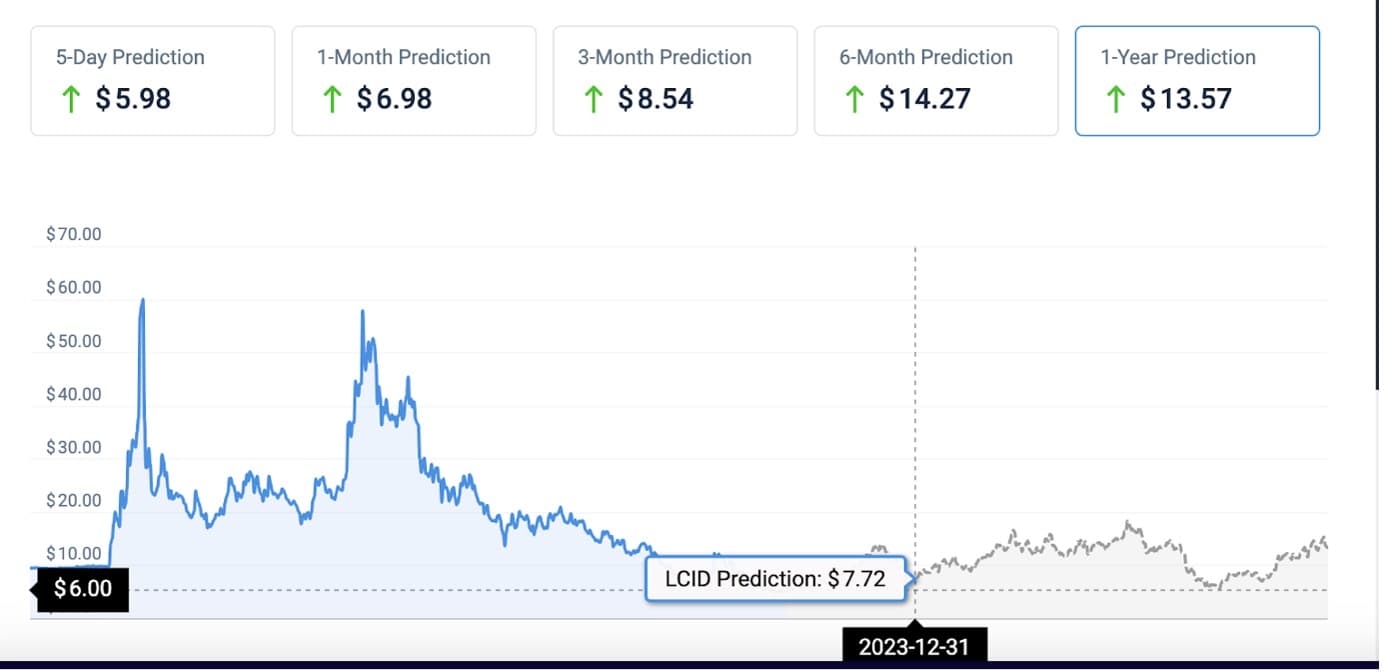Click the $13.57 prediction value
1384x672 pixels.
click(1186, 99)
